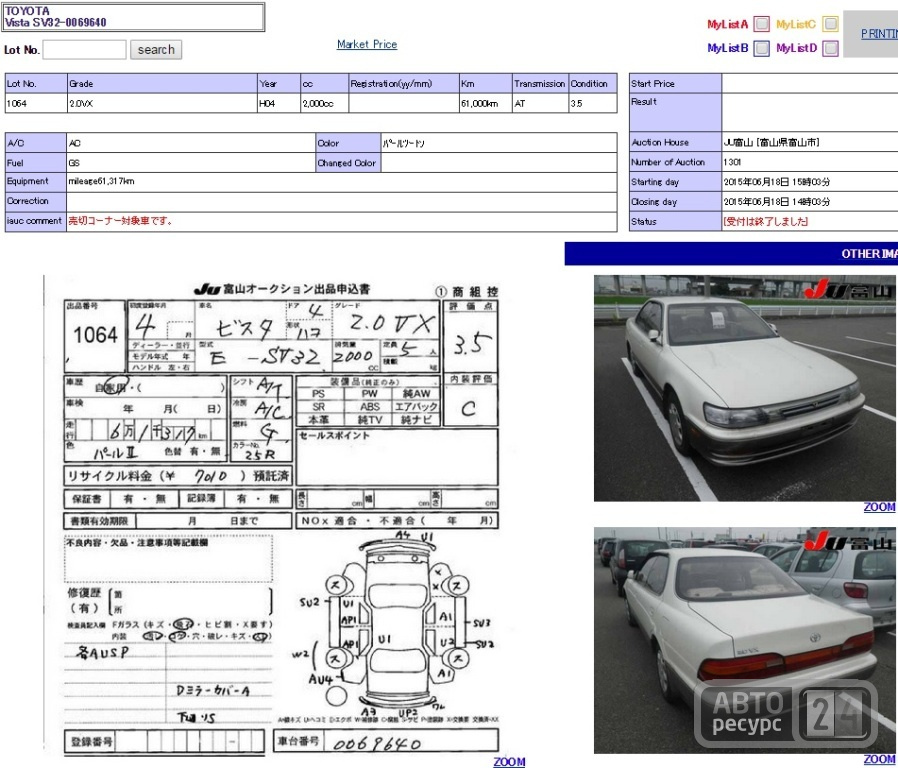Open ZOOM link under rear car photo

tap(879, 759)
